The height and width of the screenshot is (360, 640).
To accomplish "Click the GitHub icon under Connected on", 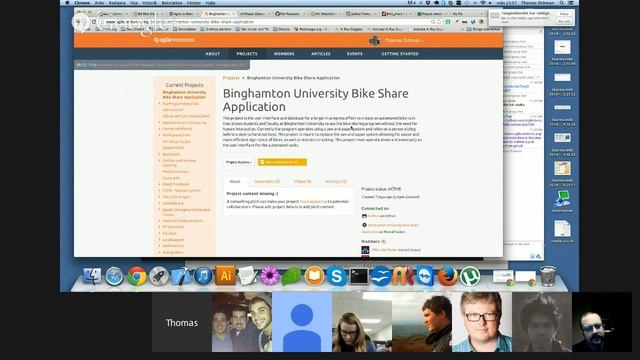I will 364,216.
